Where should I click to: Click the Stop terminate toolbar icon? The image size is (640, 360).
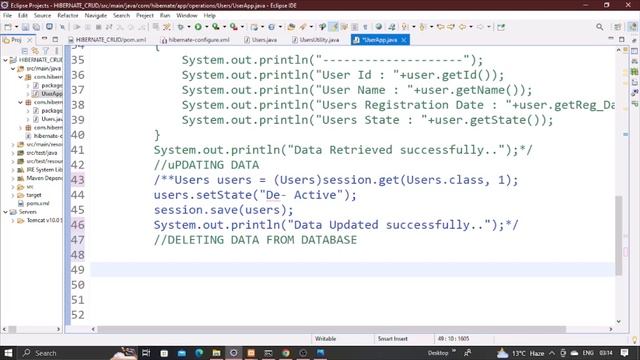(x=98, y=27)
